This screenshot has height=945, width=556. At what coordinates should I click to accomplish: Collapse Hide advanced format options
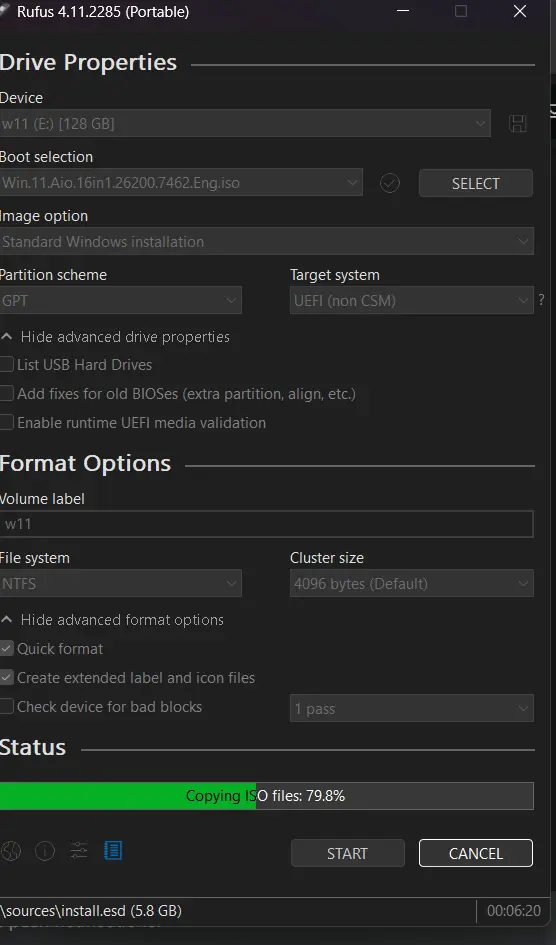(113, 620)
